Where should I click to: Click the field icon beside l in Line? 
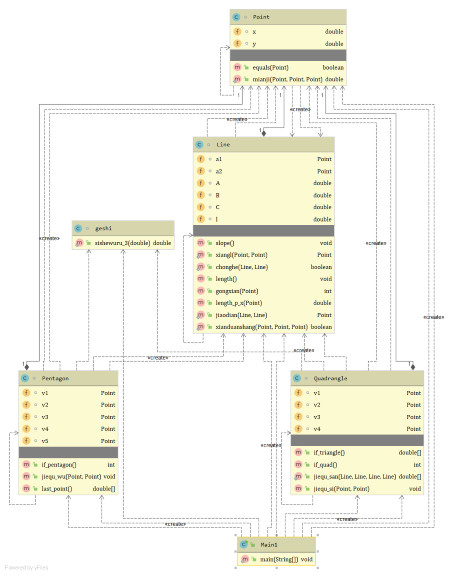201,219
